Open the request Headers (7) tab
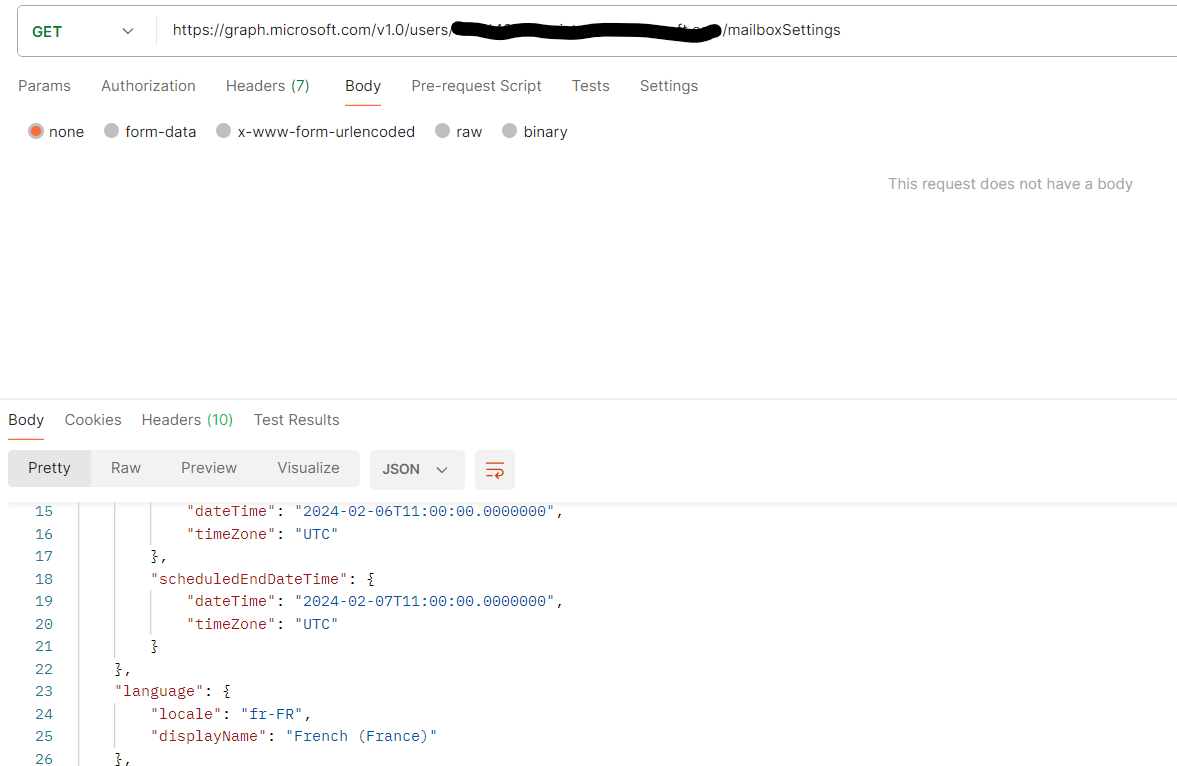The height and width of the screenshot is (766, 1177). point(267,86)
